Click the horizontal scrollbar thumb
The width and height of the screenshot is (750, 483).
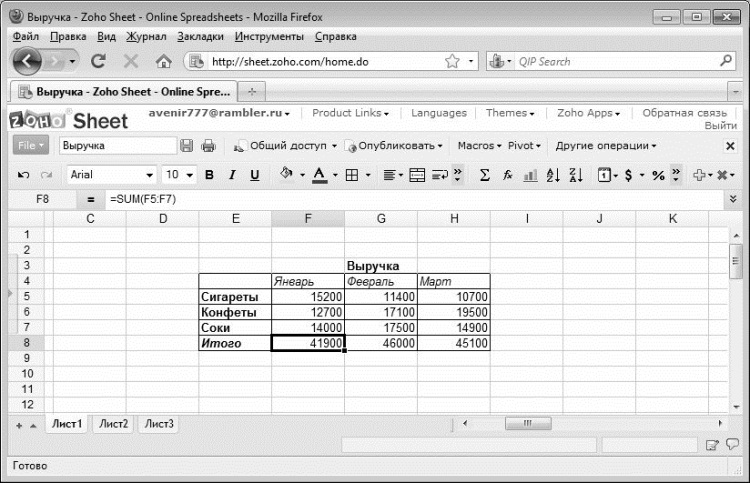(x=528, y=423)
